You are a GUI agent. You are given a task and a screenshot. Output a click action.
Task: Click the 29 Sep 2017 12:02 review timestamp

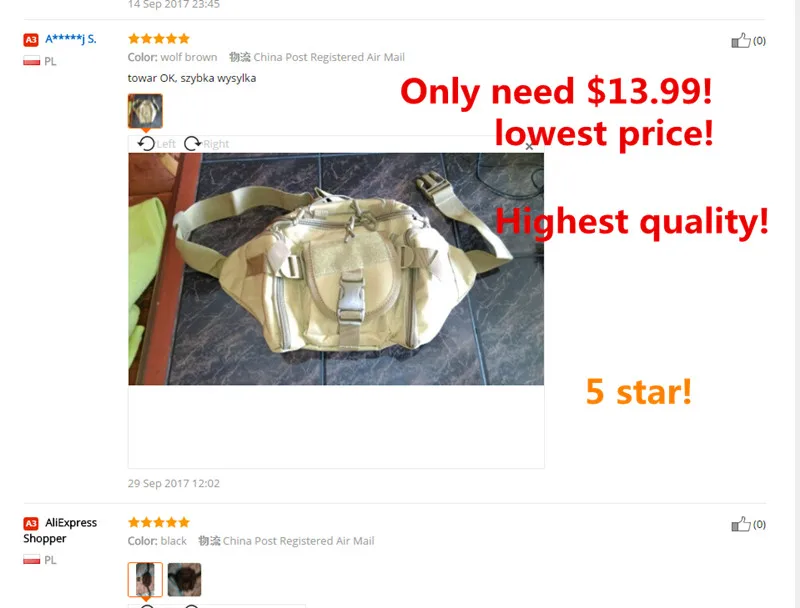click(x=173, y=484)
